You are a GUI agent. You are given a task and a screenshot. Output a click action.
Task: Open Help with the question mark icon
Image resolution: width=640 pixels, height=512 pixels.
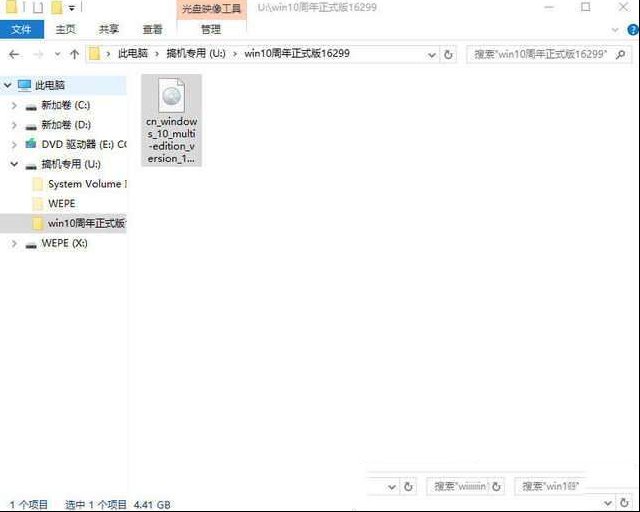point(633,30)
